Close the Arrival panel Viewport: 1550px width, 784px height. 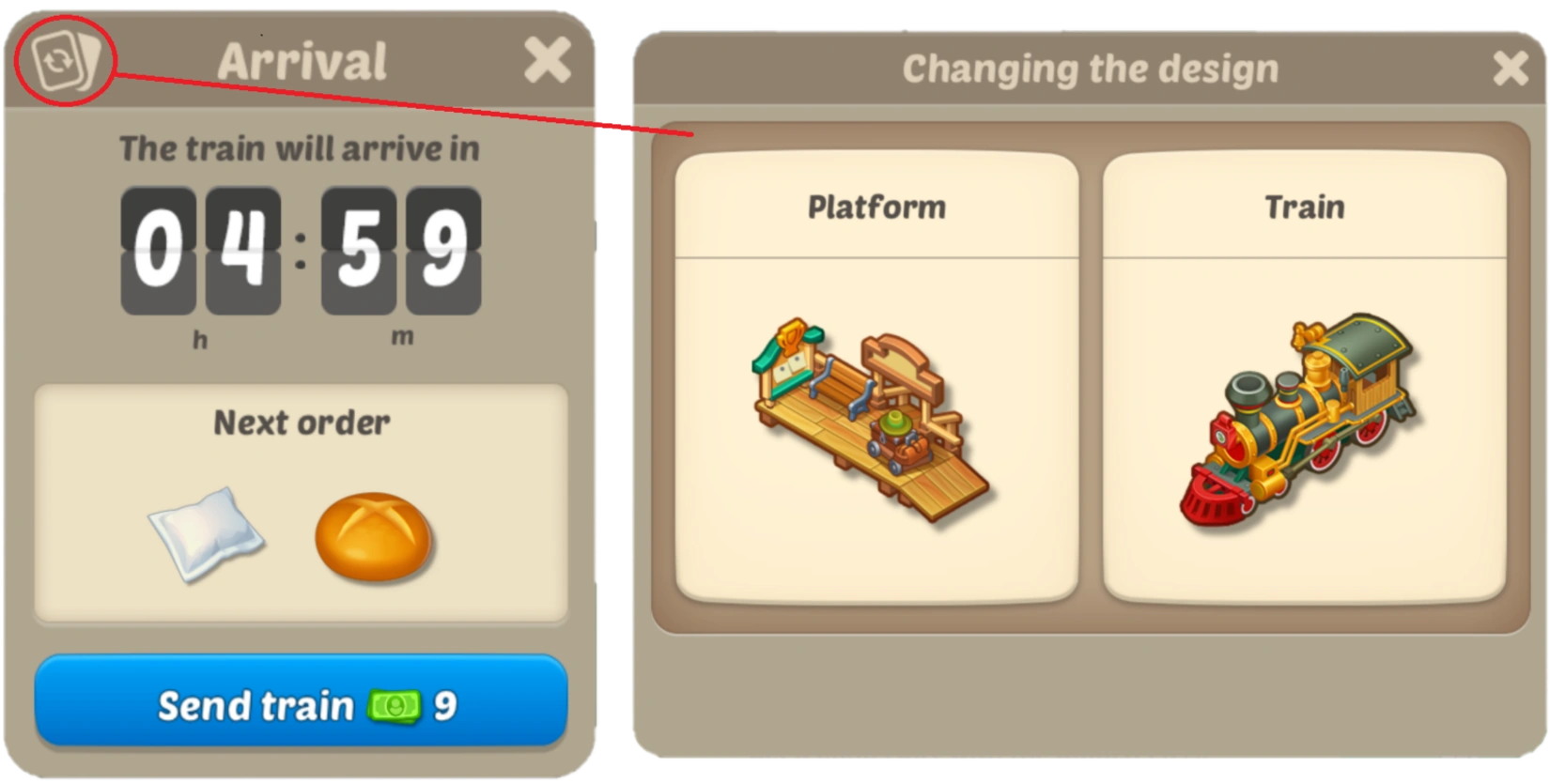point(548,60)
